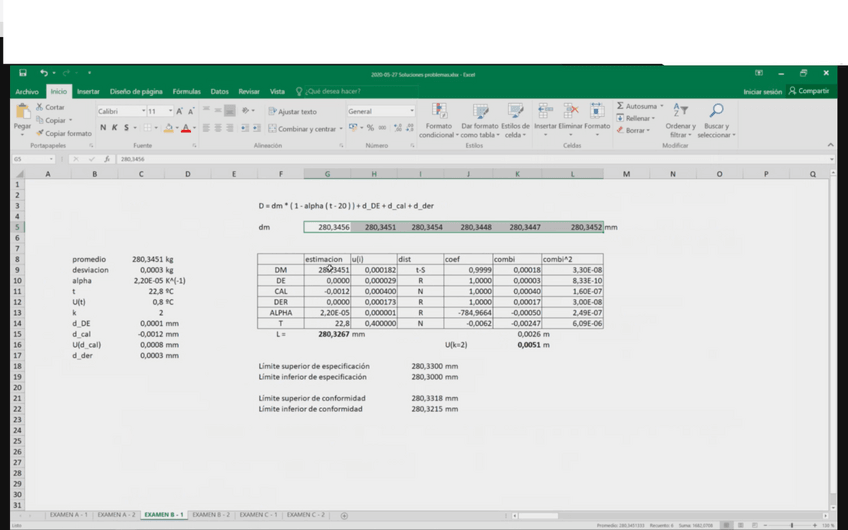Image resolution: width=848 pixels, height=530 pixels.
Task: Click the Compartir button
Action: pos(808,91)
